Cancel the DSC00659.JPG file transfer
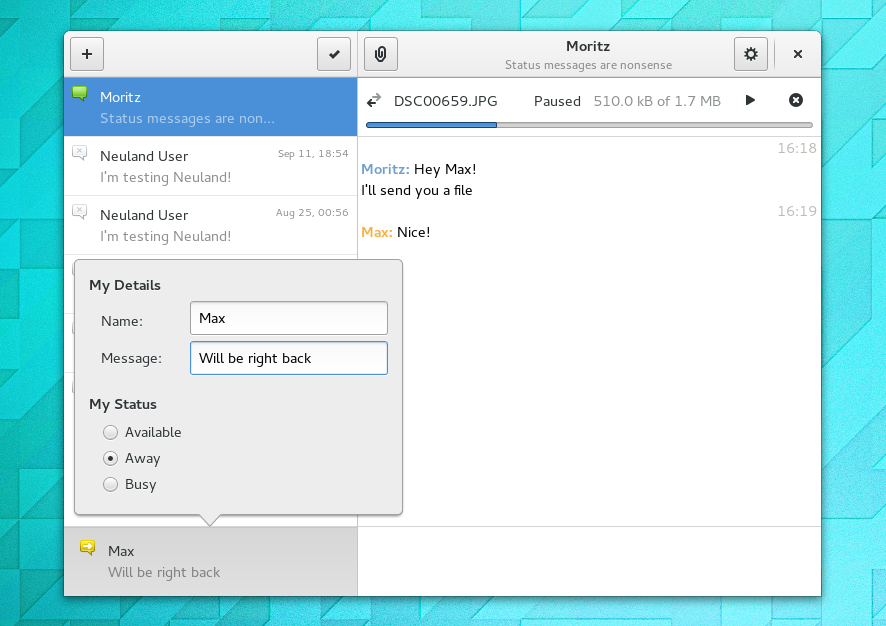Image resolution: width=886 pixels, height=626 pixels. 796,100
